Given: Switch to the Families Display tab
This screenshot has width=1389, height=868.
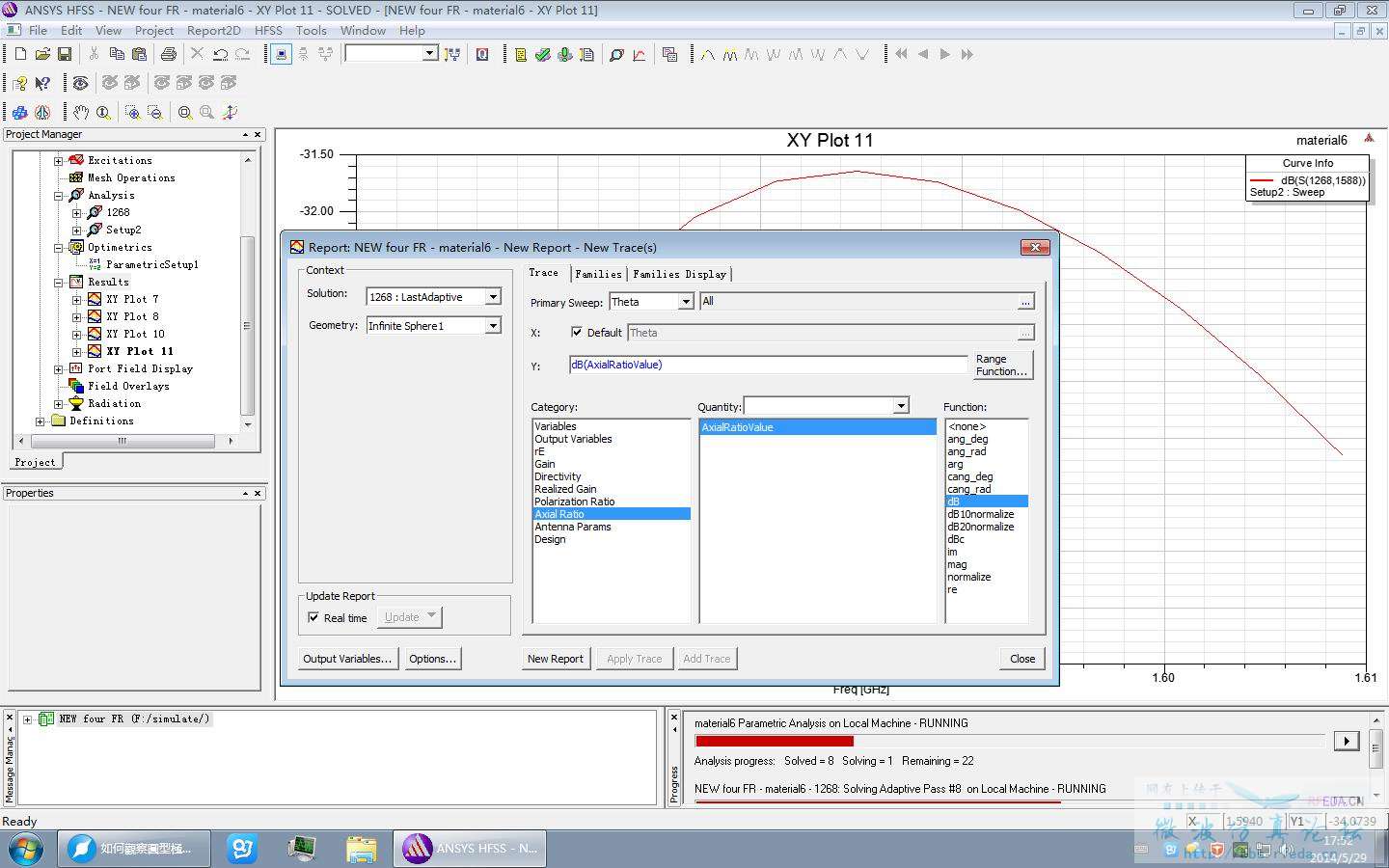Looking at the screenshot, I should [679, 274].
